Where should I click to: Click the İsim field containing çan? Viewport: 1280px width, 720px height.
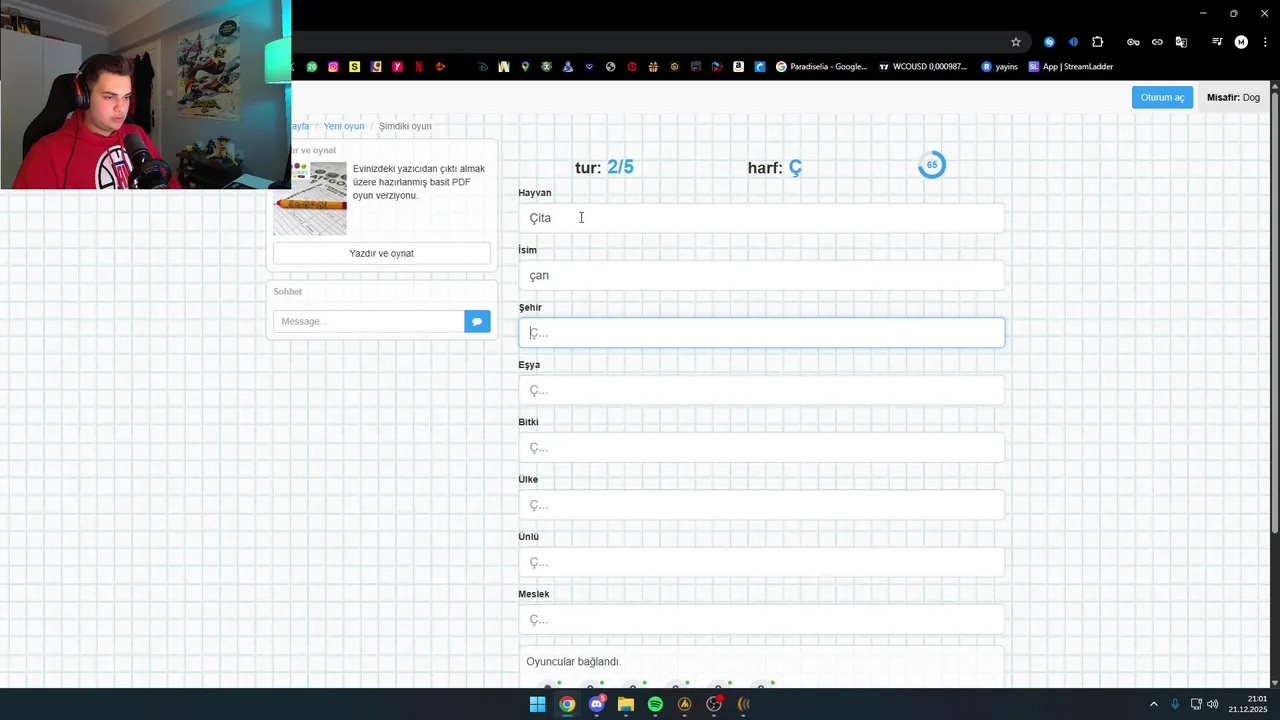[761, 275]
